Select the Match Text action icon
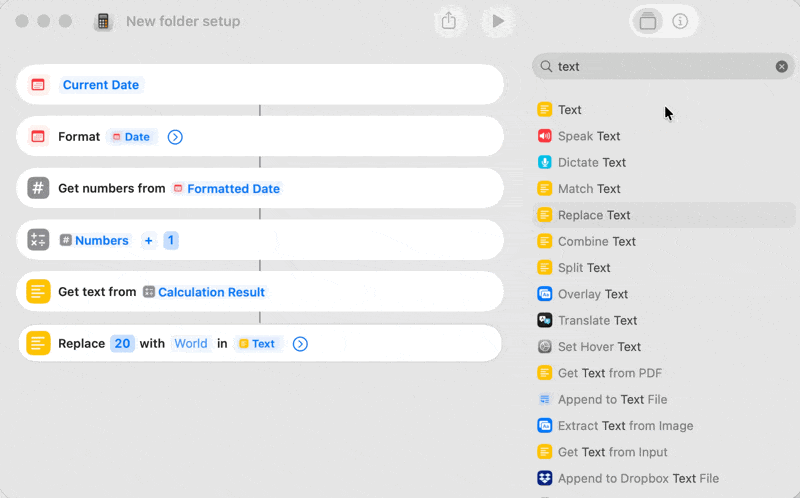 (544, 188)
